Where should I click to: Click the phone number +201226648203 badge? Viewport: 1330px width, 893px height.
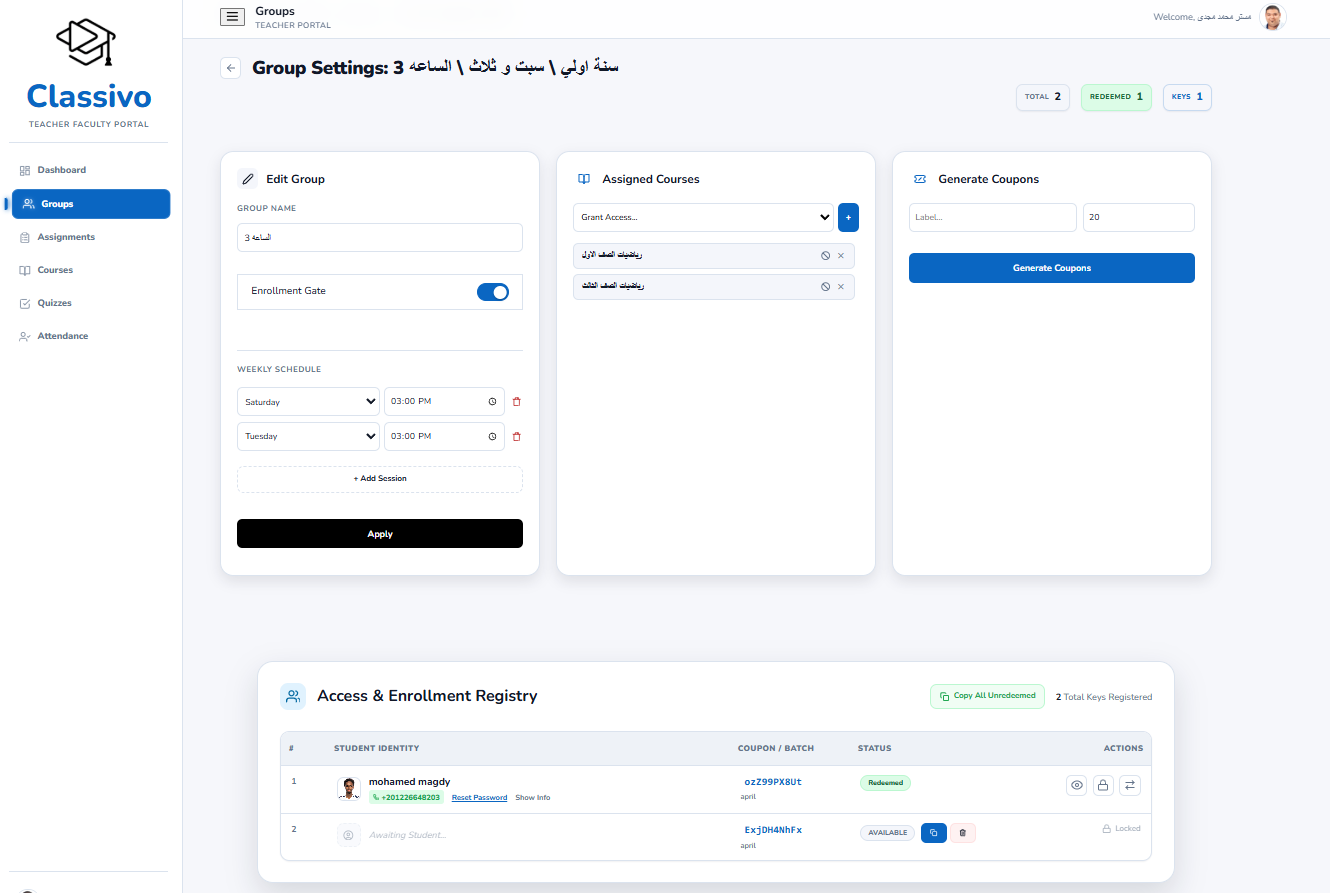(406, 798)
